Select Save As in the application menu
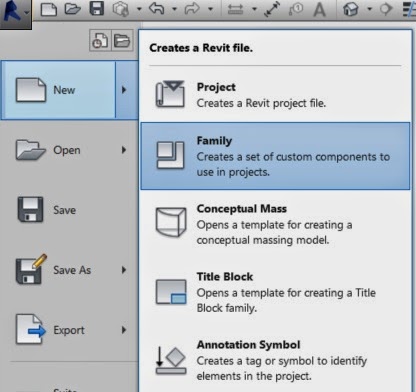Viewport: 416px width, 392px height. point(69,270)
